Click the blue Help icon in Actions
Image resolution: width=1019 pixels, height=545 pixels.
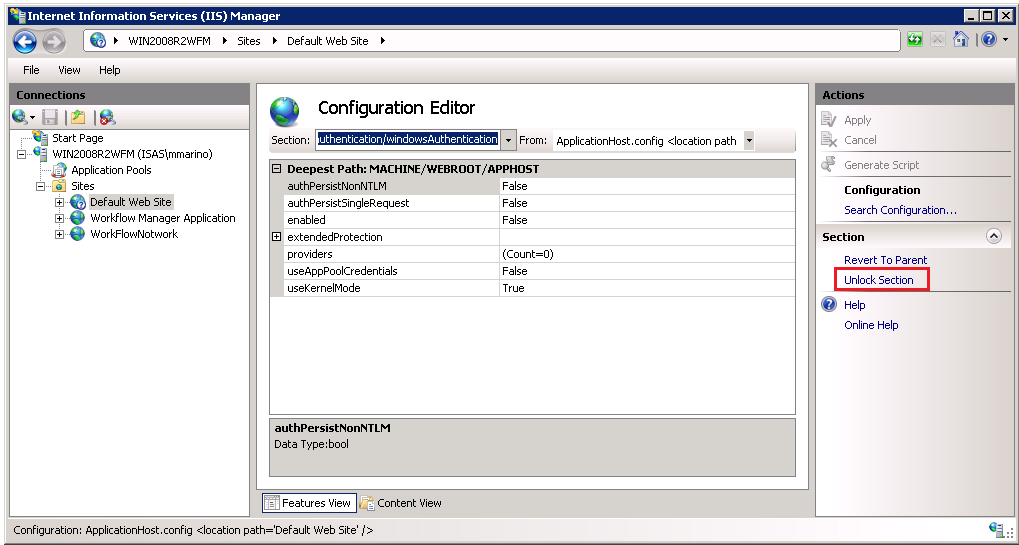click(x=829, y=305)
